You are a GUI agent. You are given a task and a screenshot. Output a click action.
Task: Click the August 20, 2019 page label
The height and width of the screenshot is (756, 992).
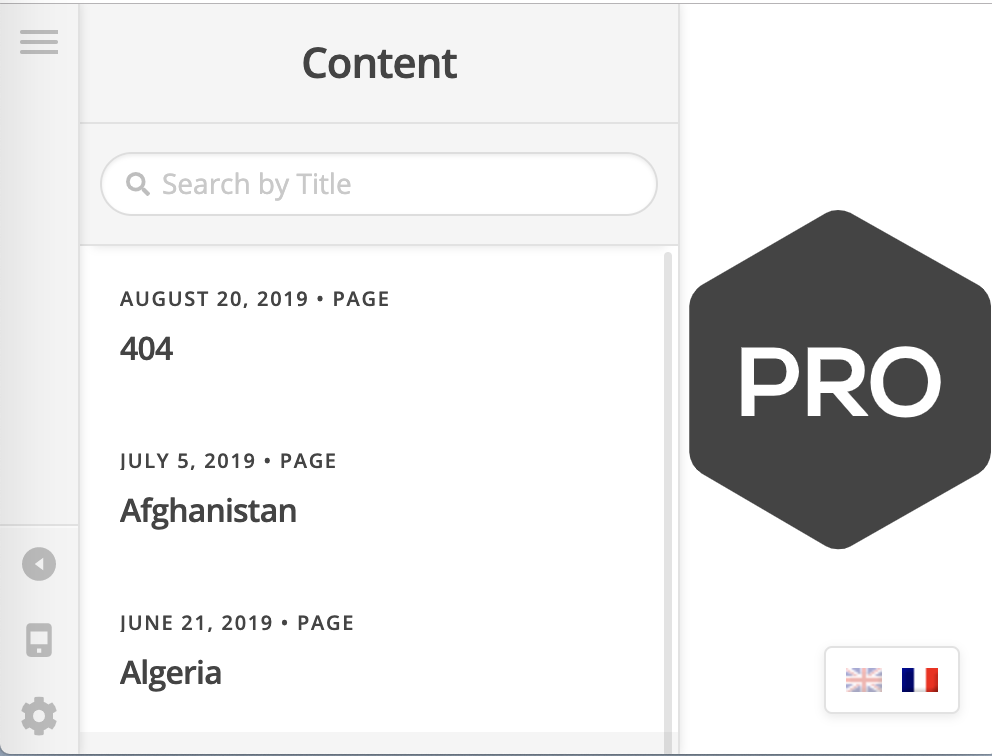point(254,299)
